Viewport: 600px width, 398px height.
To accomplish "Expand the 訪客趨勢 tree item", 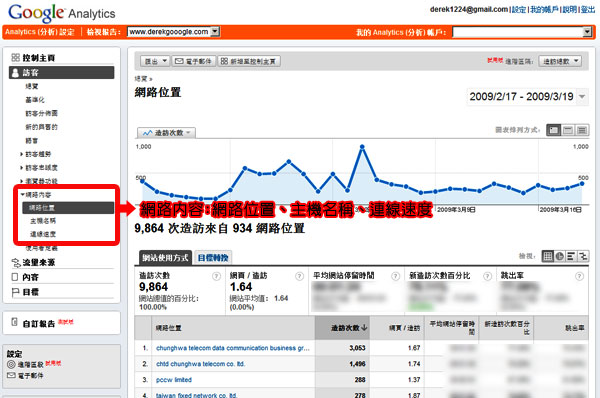I will click(x=21, y=154).
